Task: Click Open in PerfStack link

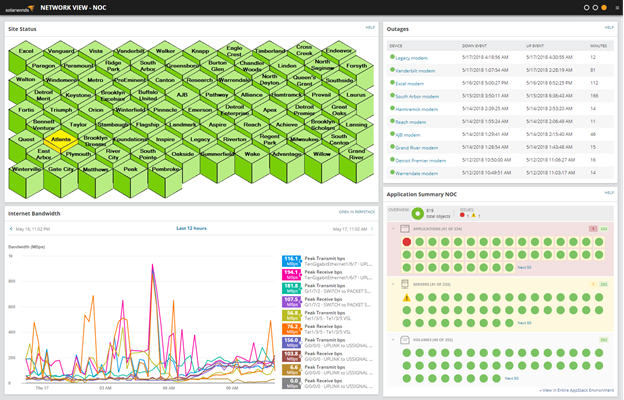Action: pos(357,212)
